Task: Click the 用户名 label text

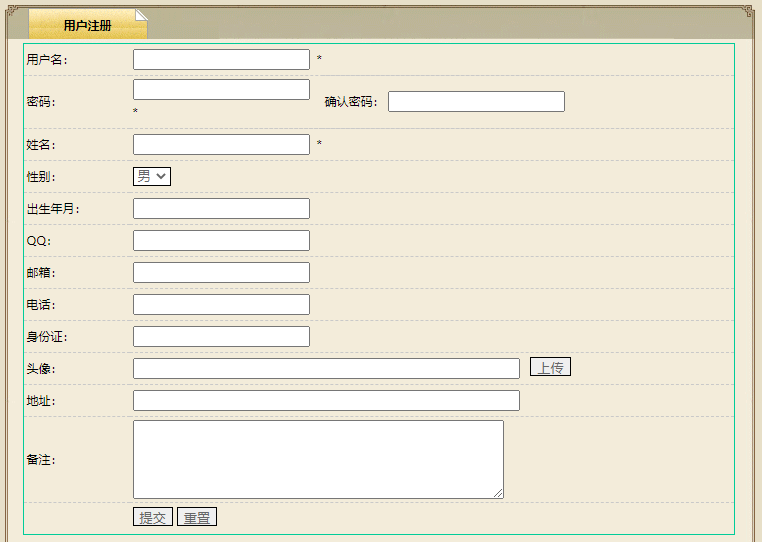Action: [x=47, y=60]
